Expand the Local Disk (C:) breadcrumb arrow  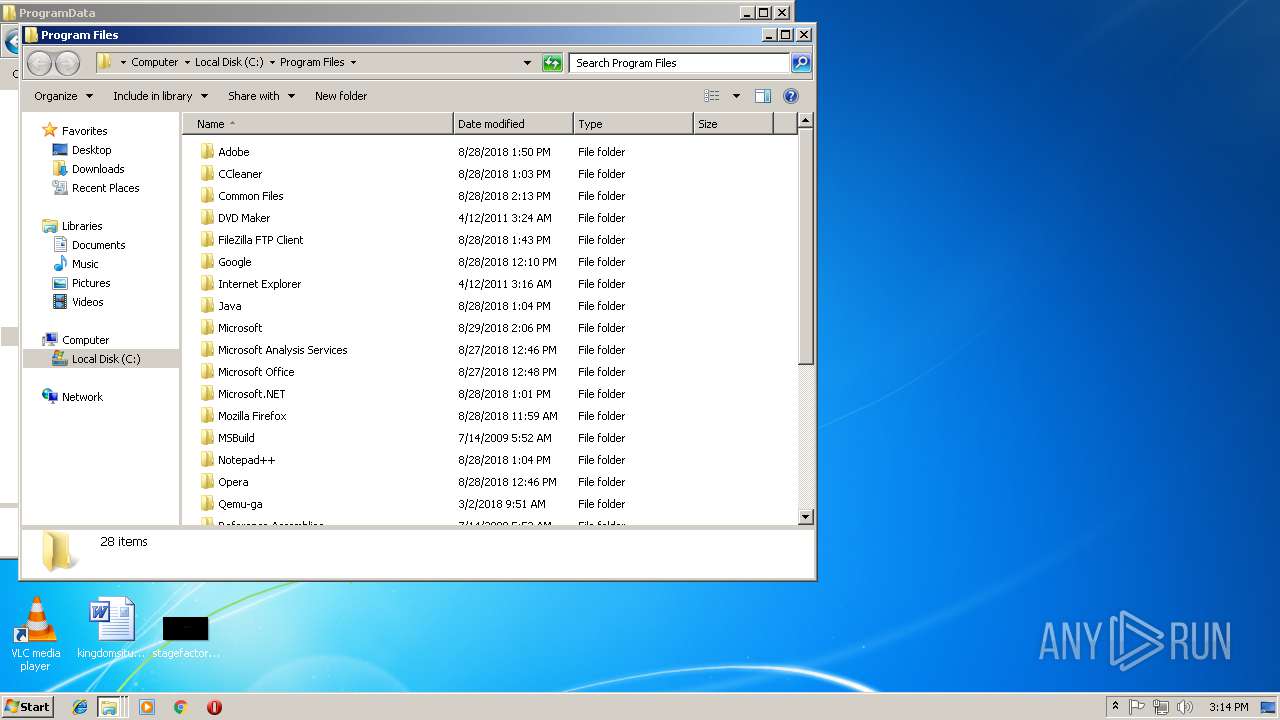coord(271,62)
